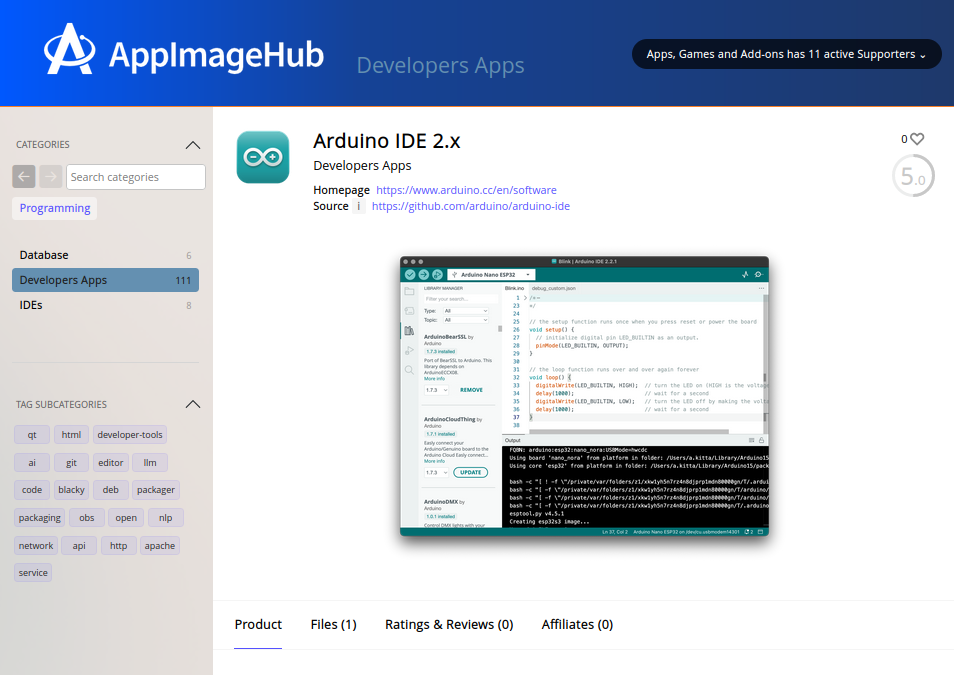The image size is (954, 675).
Task: Filter by the open tag
Action: (126, 518)
